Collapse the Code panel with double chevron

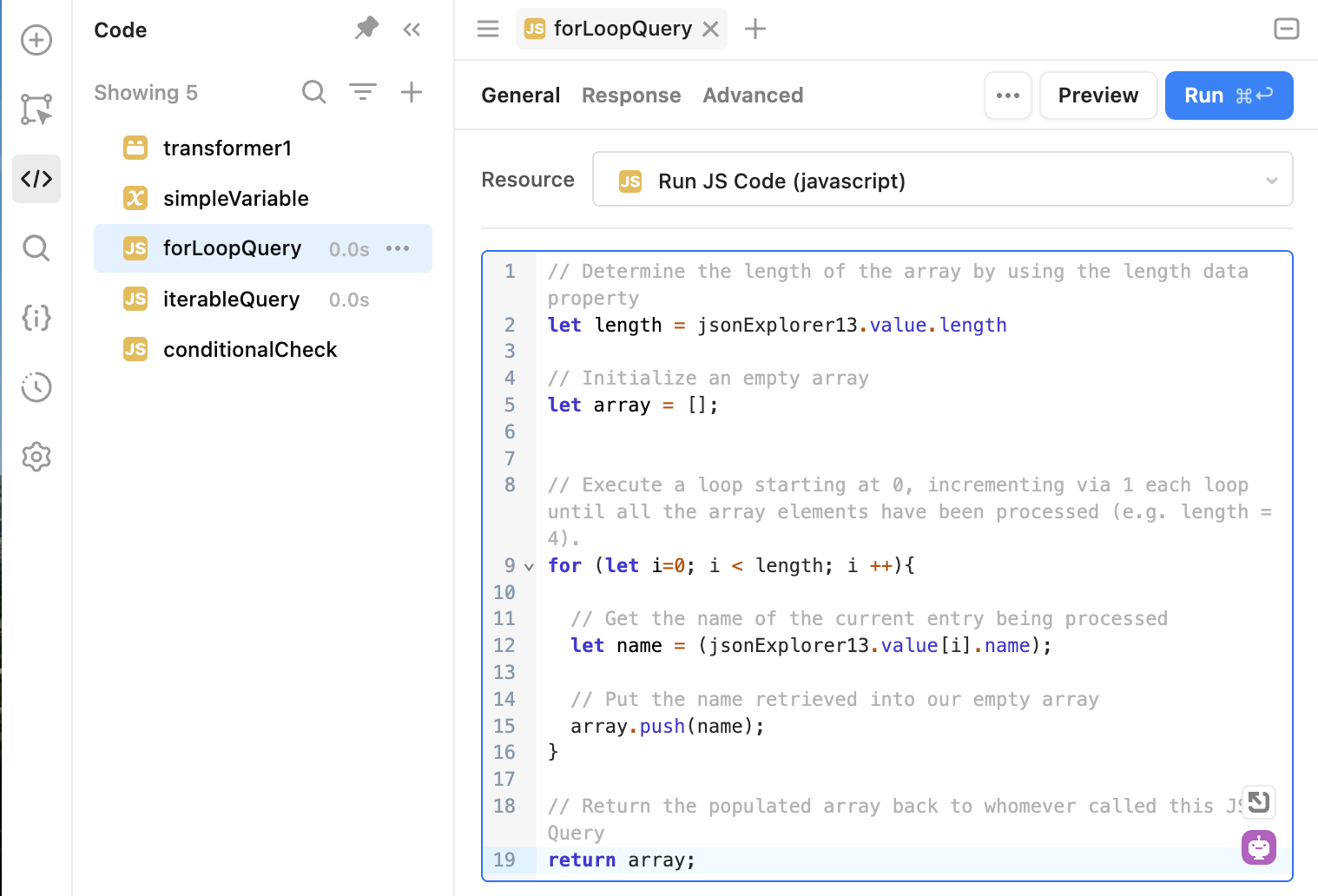tap(412, 30)
